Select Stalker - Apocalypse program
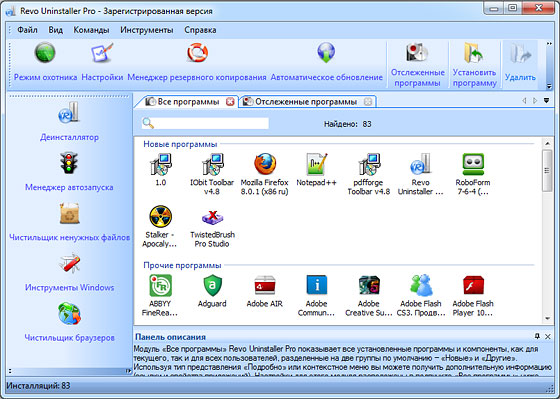The image size is (560, 399). click(160, 226)
